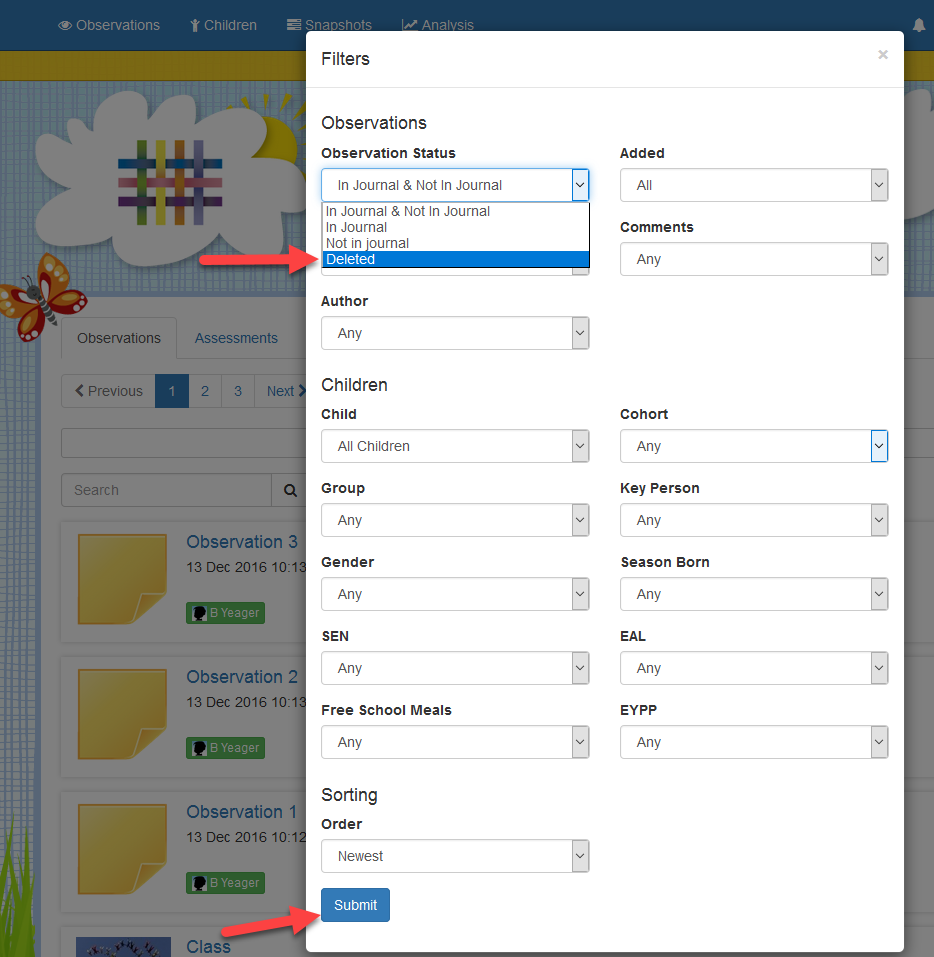Click B Yeager tag on Observation 2
Screen dimensions: 934x957
225,748
